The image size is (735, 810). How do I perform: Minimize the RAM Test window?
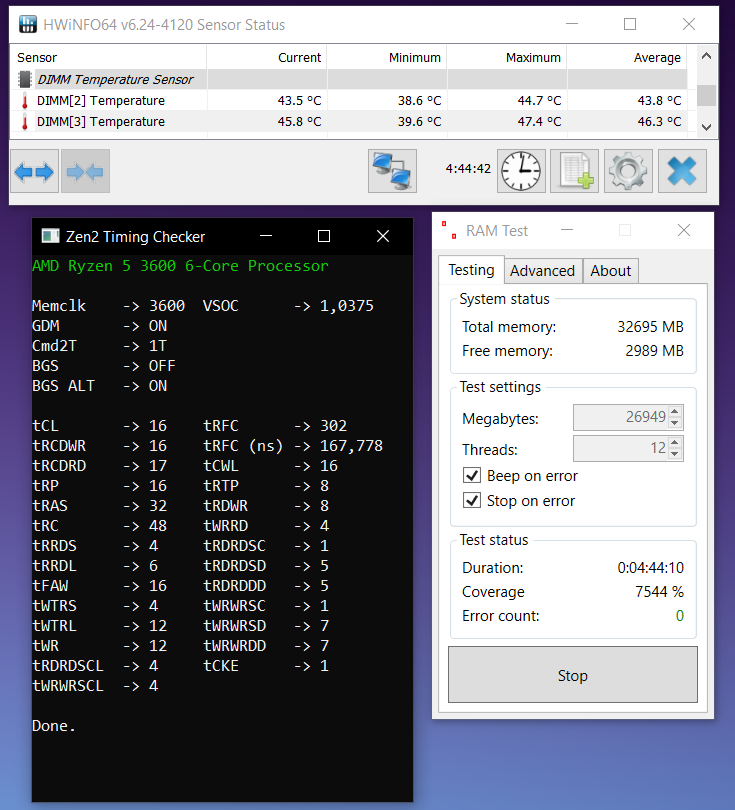(567, 230)
